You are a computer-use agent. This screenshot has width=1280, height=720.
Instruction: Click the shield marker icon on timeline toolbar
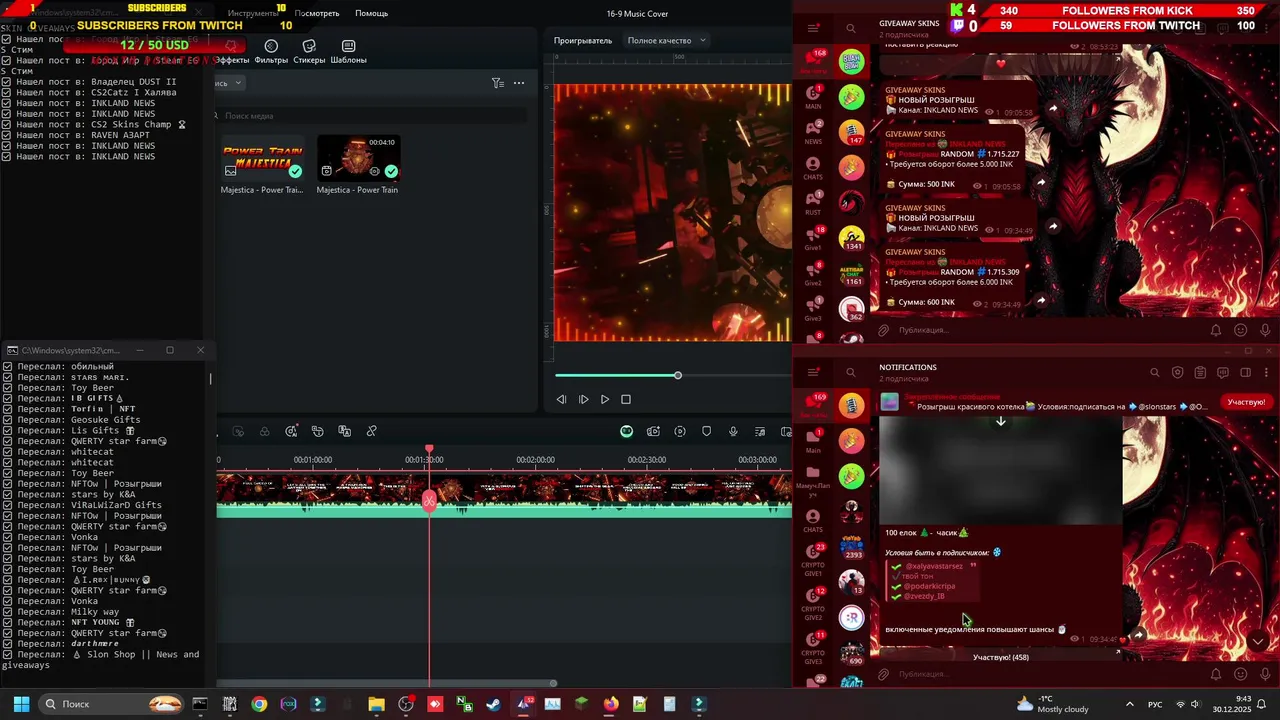[706, 431]
